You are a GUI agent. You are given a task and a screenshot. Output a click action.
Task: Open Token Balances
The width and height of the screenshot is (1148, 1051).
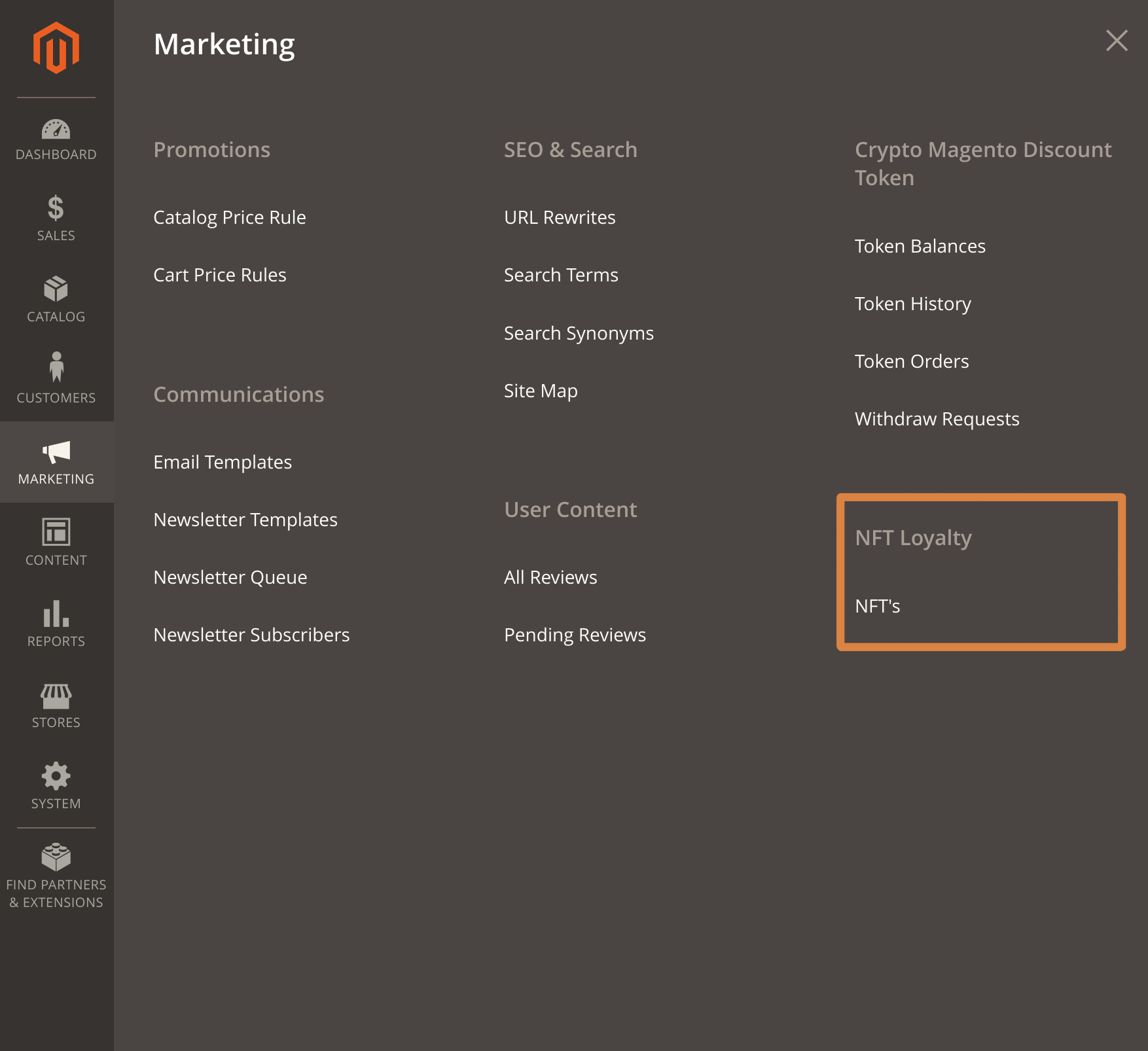coord(920,246)
